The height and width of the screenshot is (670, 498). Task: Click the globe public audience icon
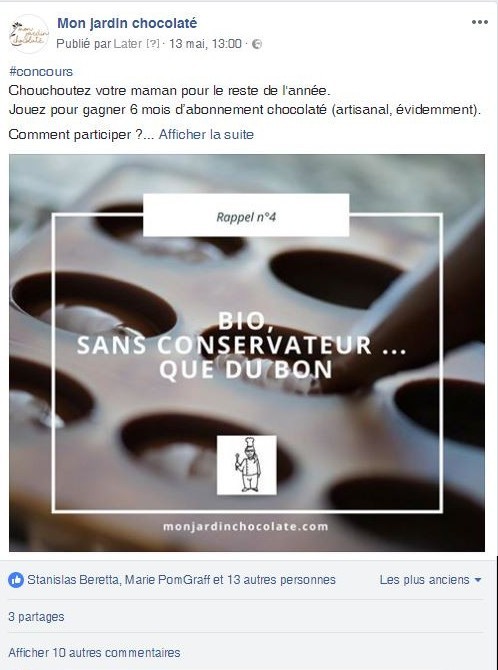(x=256, y=44)
